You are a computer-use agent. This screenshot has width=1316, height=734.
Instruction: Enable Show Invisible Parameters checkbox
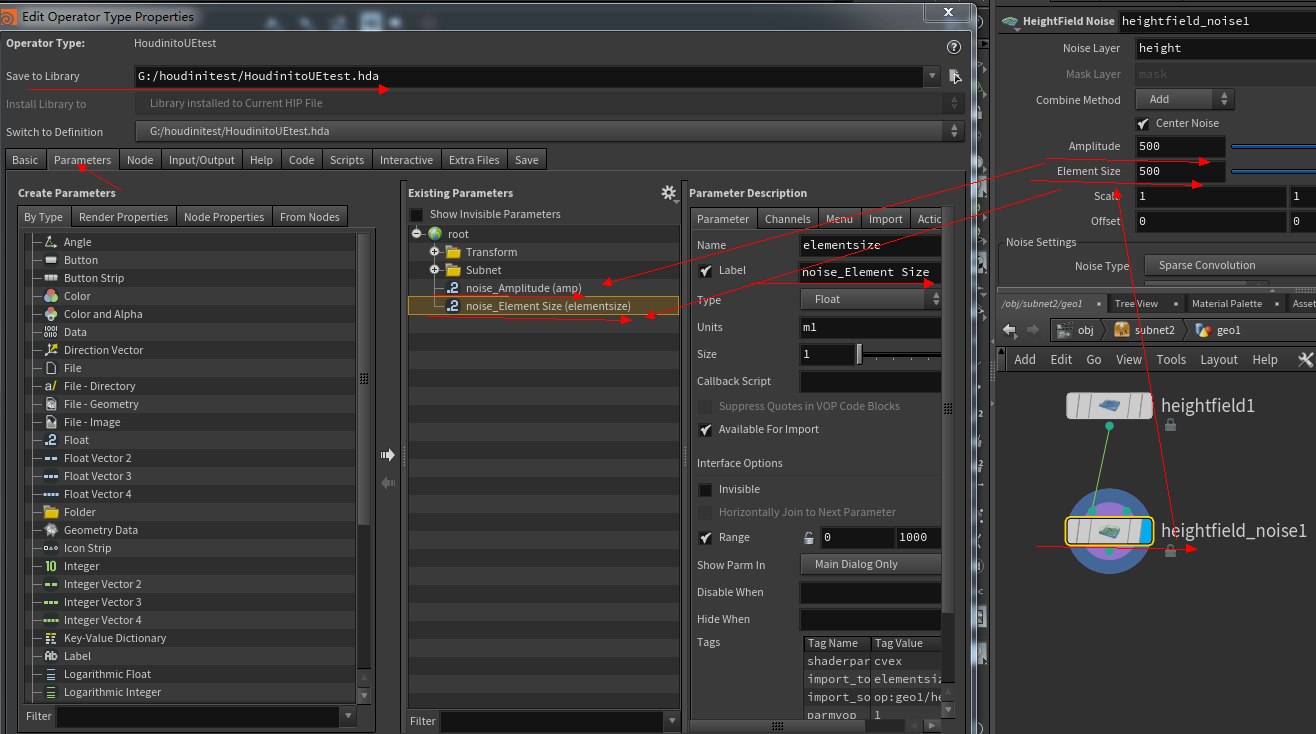coord(415,214)
